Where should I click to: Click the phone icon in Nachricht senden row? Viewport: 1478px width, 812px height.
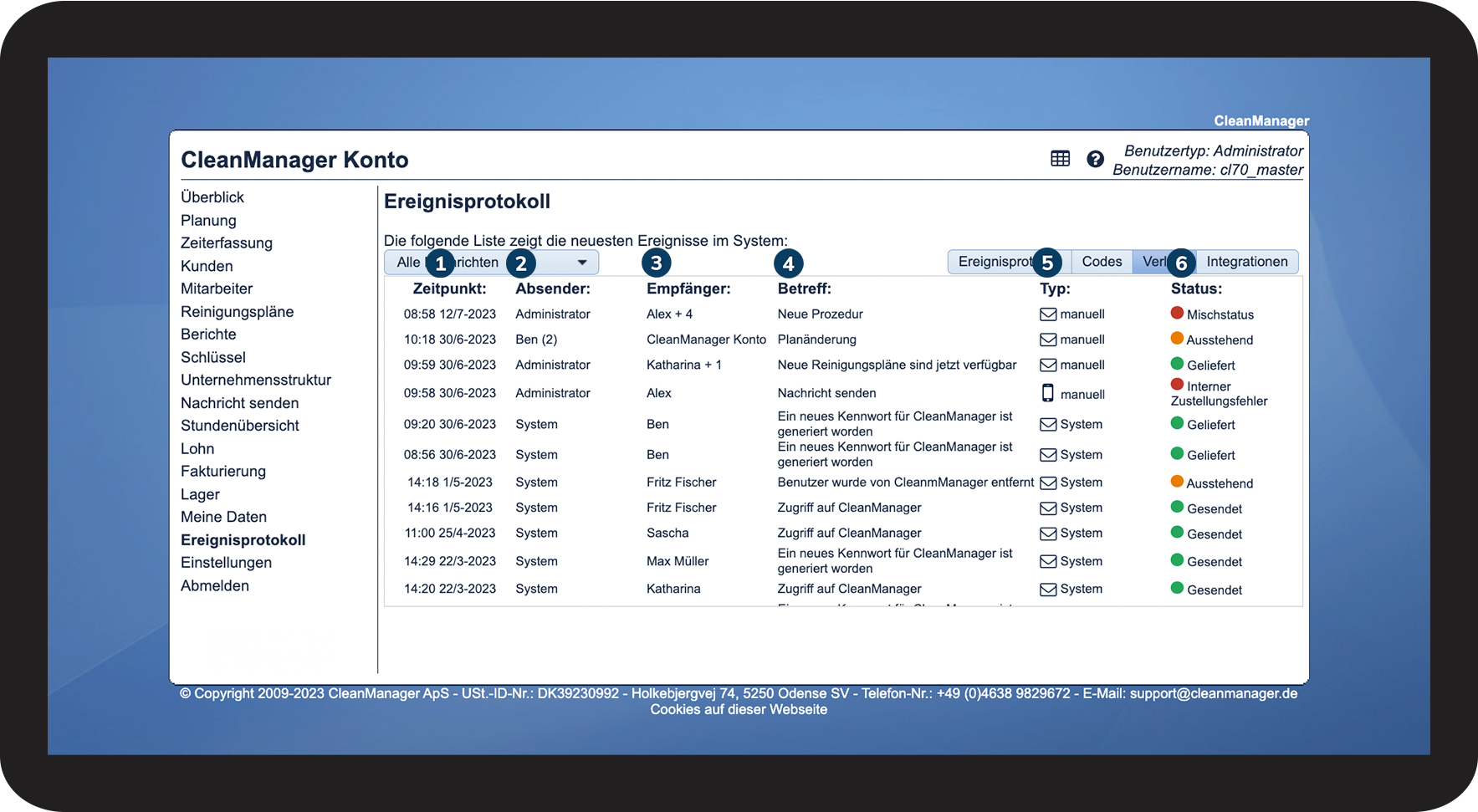click(x=1047, y=393)
